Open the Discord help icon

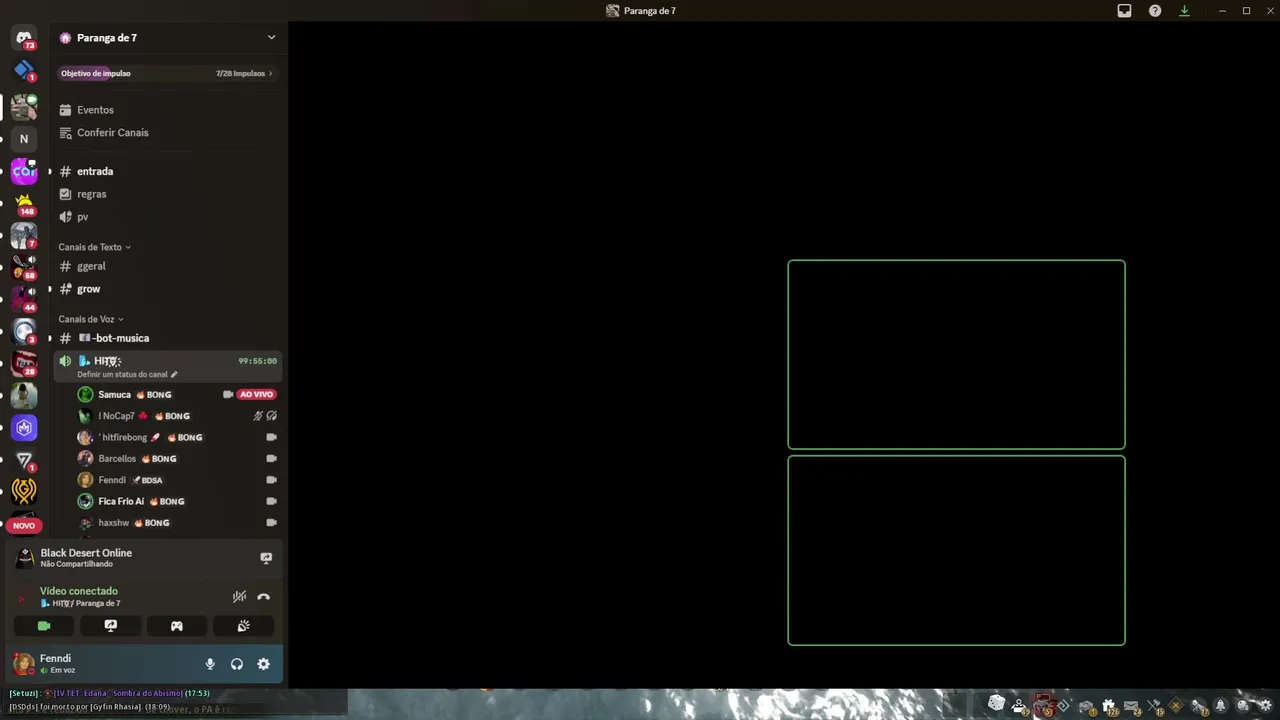coord(1155,11)
